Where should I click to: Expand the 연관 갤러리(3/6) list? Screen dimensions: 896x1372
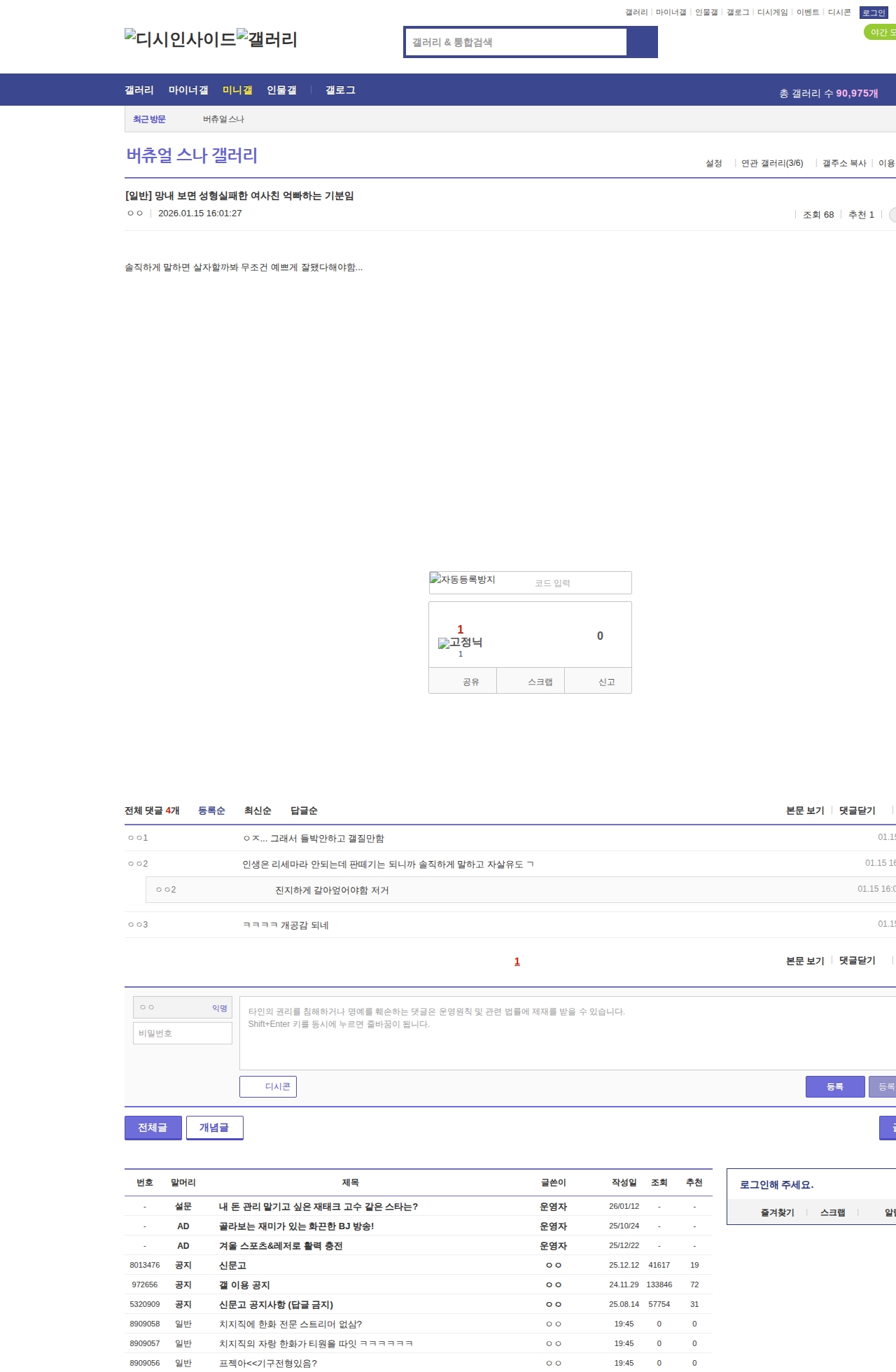coord(771,163)
